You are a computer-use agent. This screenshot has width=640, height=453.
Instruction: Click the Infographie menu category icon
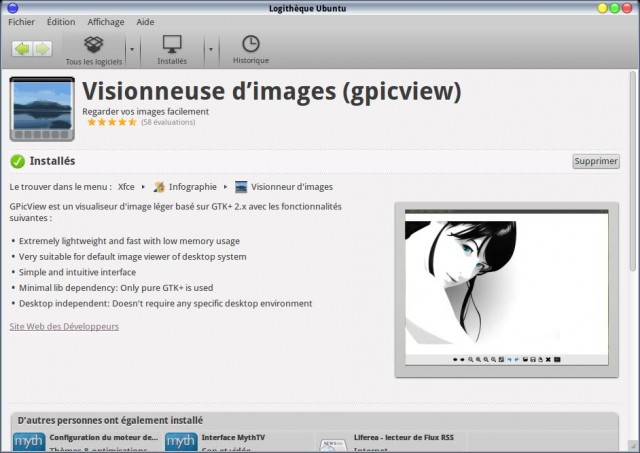[159, 187]
